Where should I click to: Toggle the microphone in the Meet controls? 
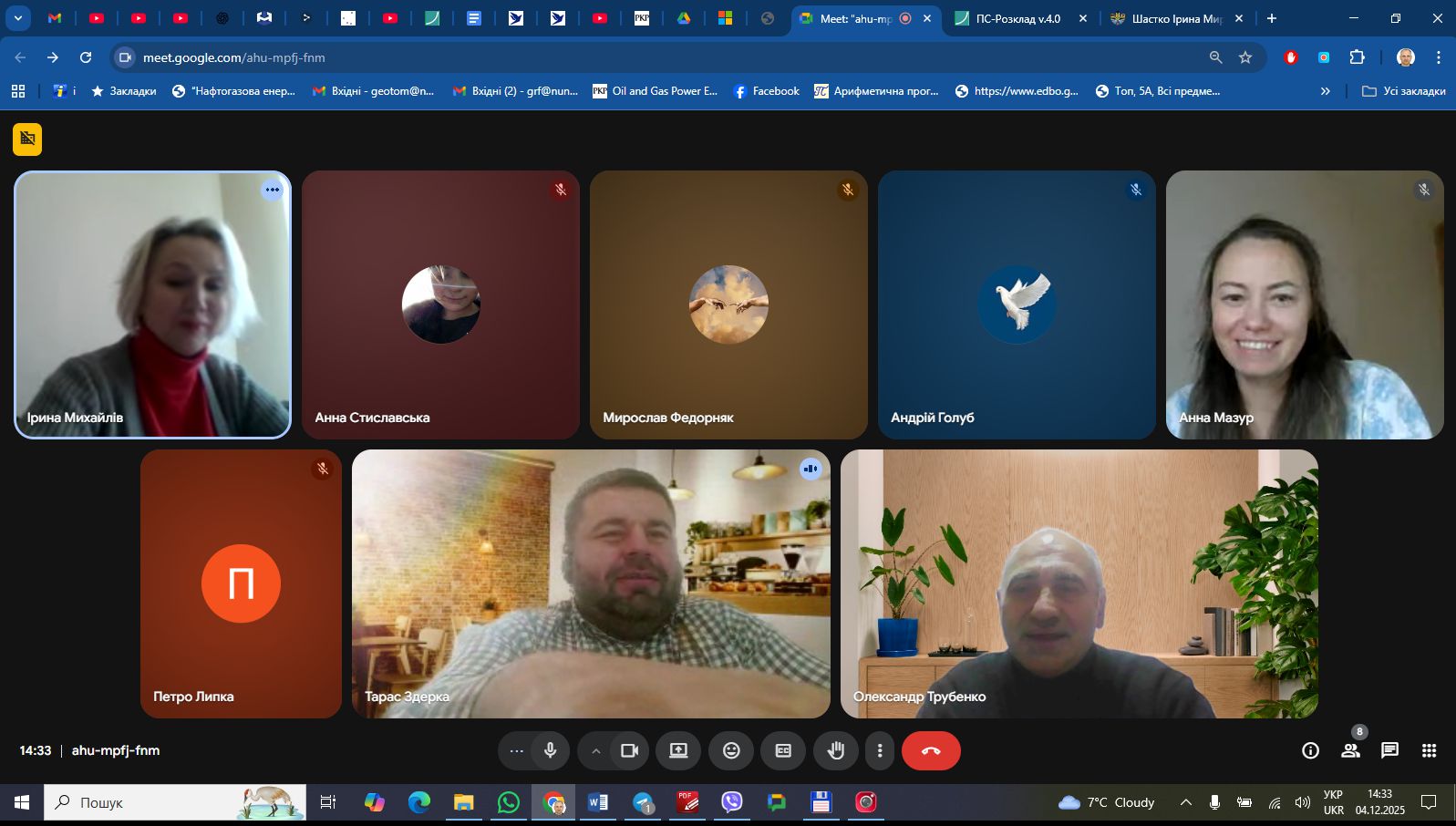point(551,750)
